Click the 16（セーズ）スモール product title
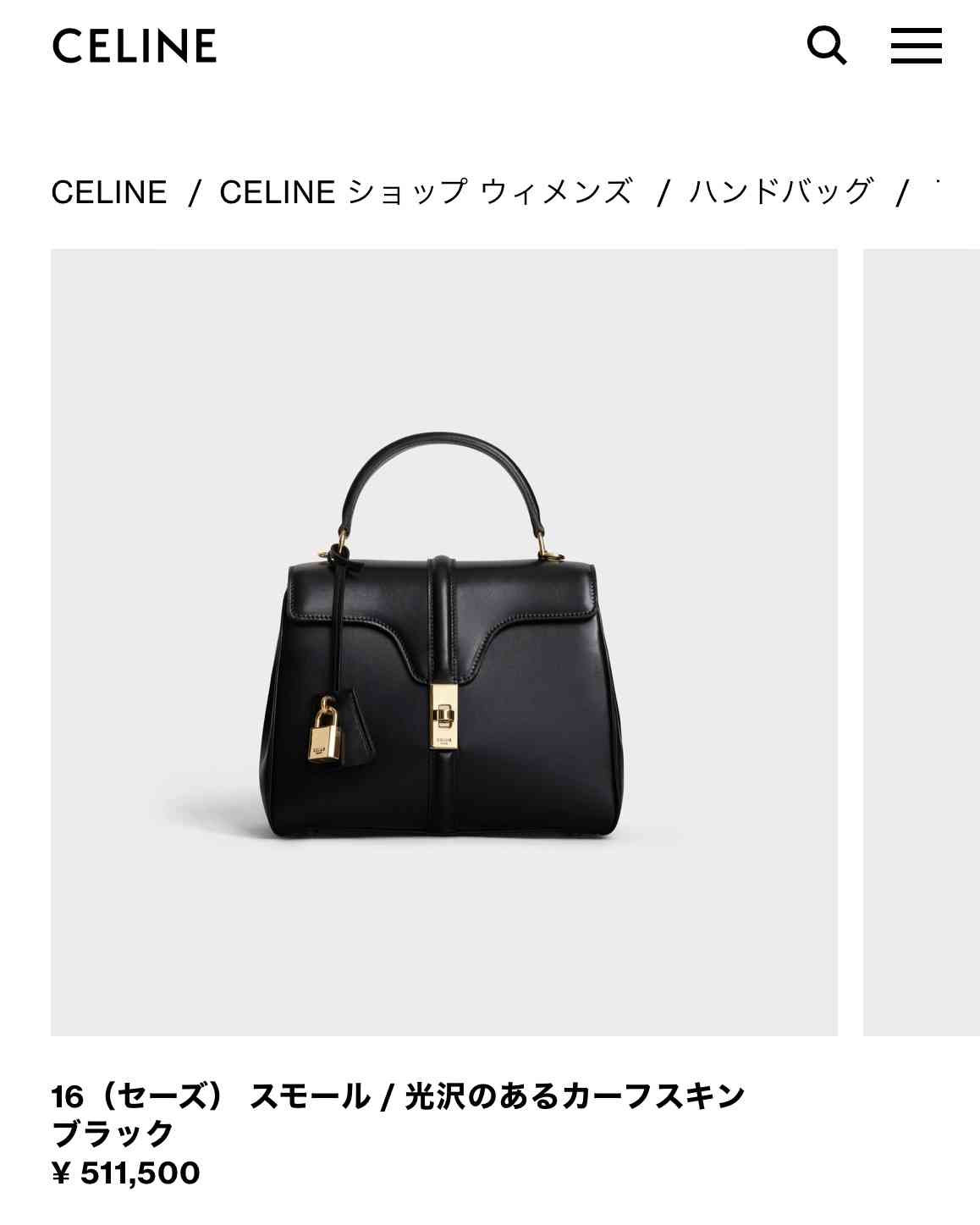Screen dimensions: 980x1225 (398, 1096)
